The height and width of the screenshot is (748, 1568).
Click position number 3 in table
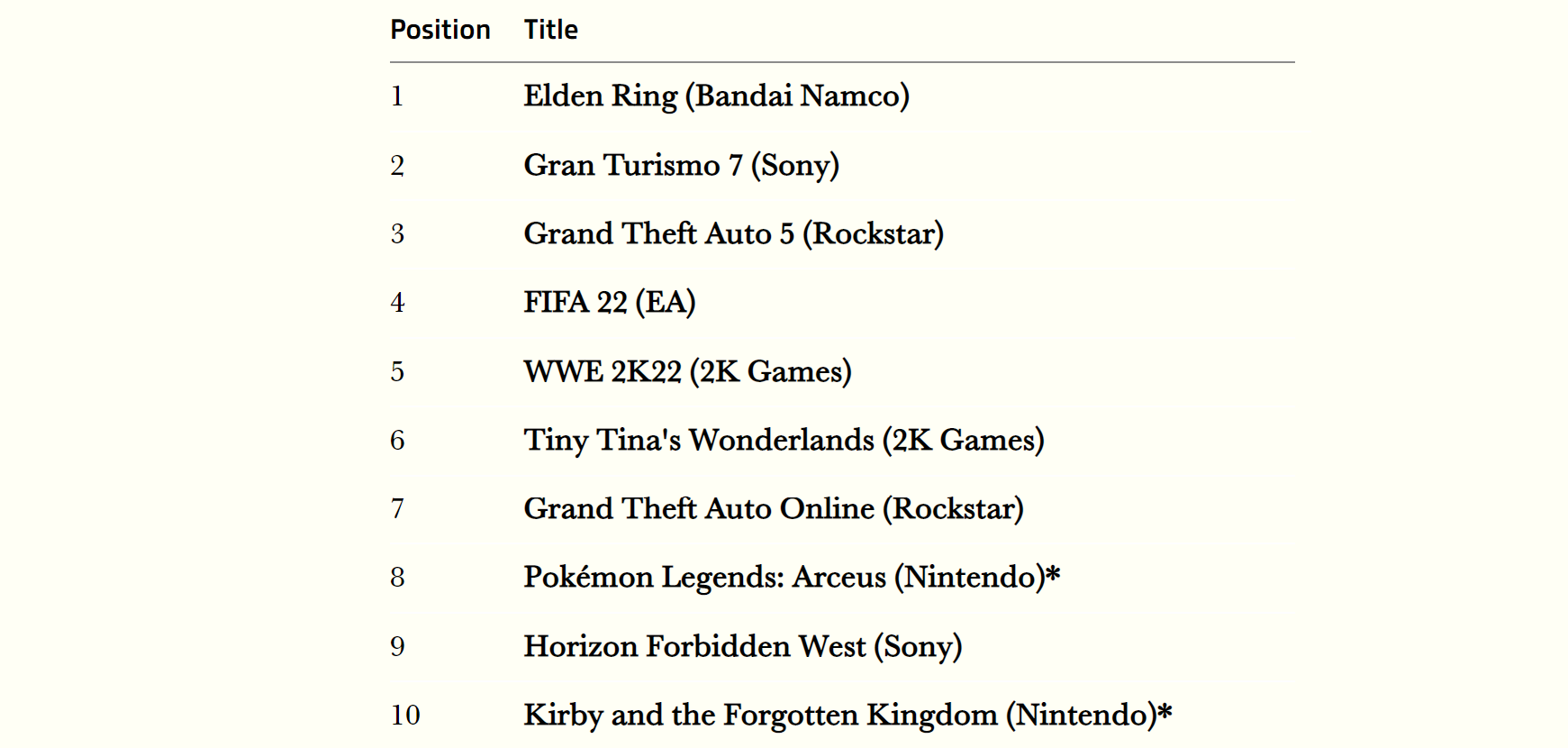[x=397, y=233]
